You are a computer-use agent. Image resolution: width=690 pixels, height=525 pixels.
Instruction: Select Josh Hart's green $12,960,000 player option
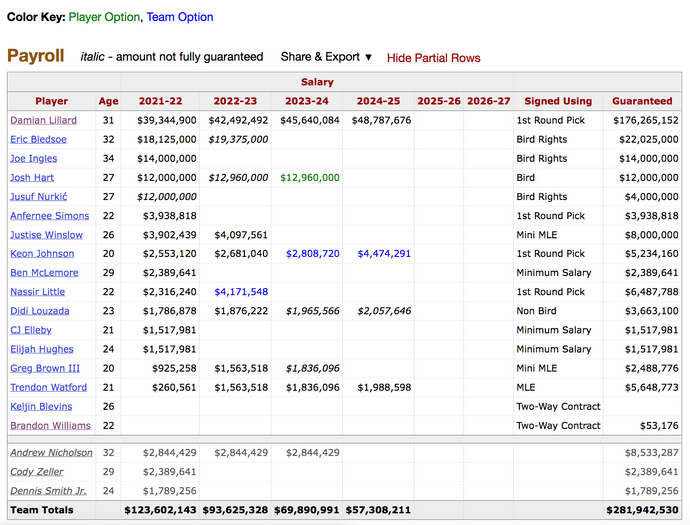(310, 177)
